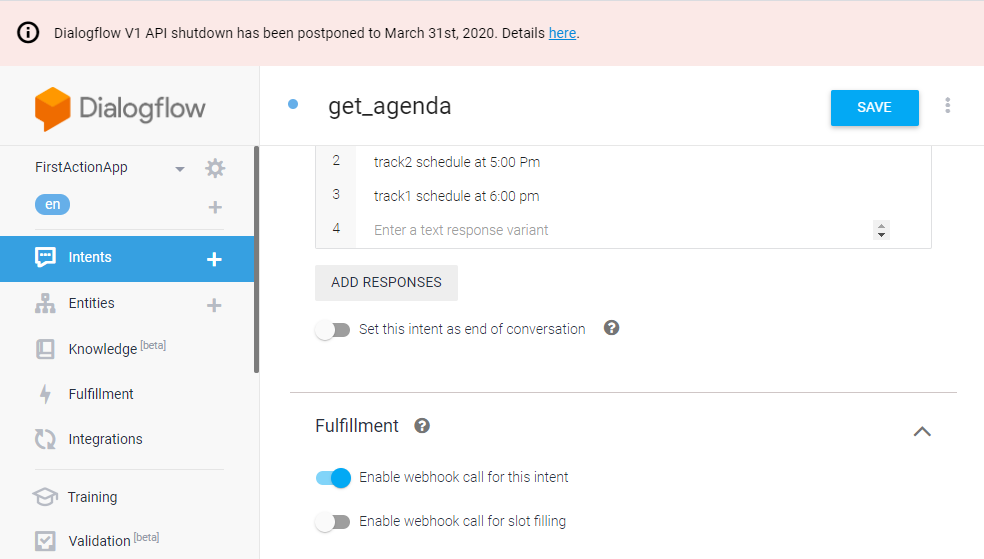The width and height of the screenshot is (984, 559).
Task: Open the three-dot more options menu
Action: point(948,106)
